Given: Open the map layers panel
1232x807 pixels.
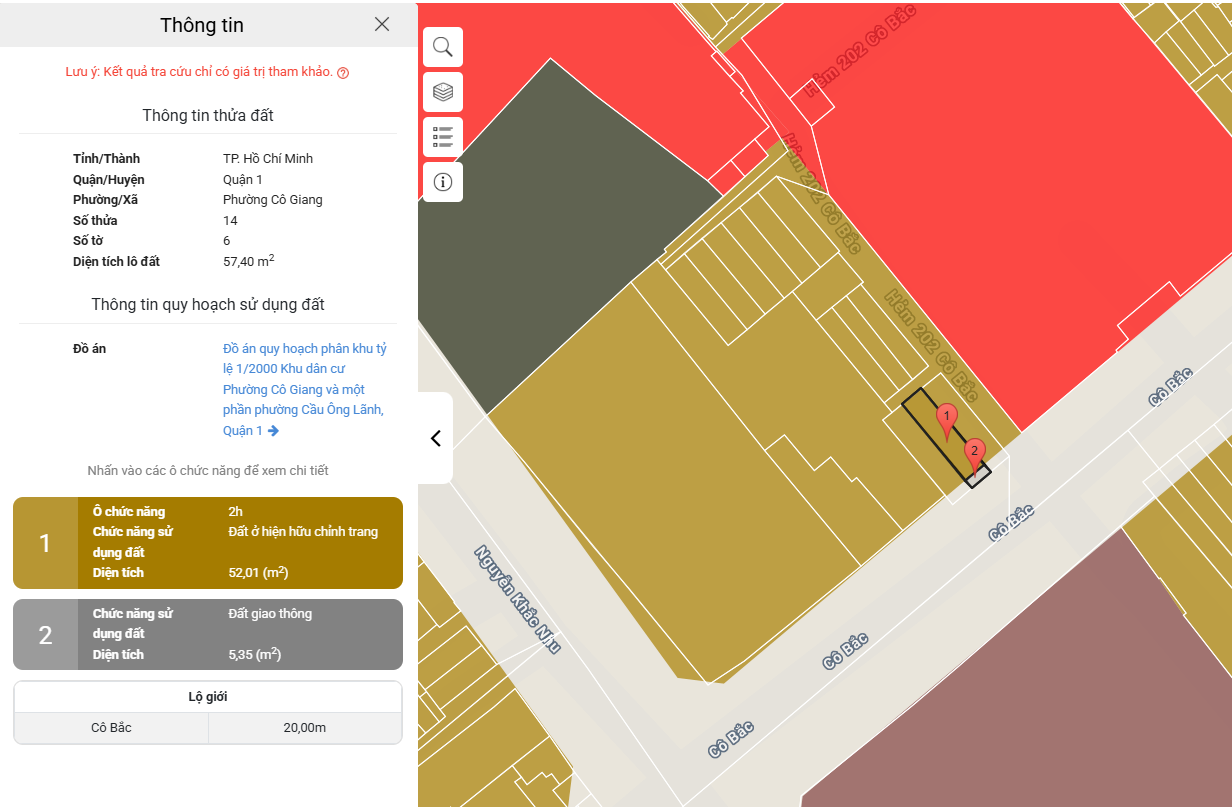Looking at the screenshot, I should tap(442, 92).
